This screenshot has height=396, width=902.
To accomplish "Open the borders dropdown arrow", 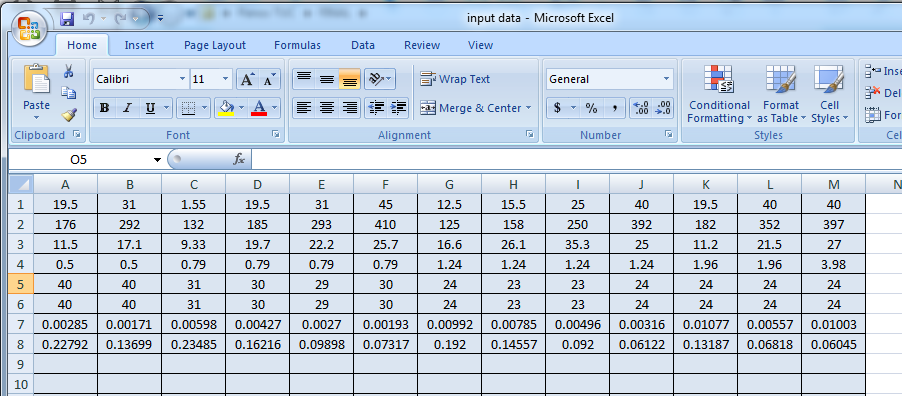I will tap(204, 108).
